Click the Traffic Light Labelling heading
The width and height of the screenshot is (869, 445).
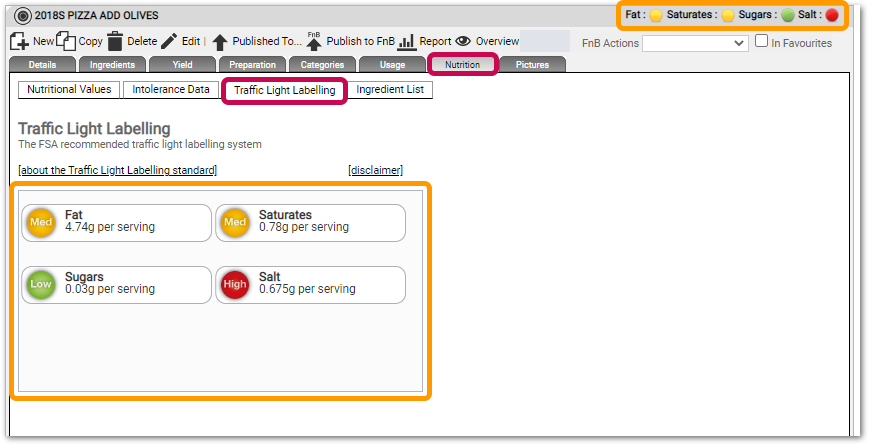pyautogui.click(x=94, y=129)
